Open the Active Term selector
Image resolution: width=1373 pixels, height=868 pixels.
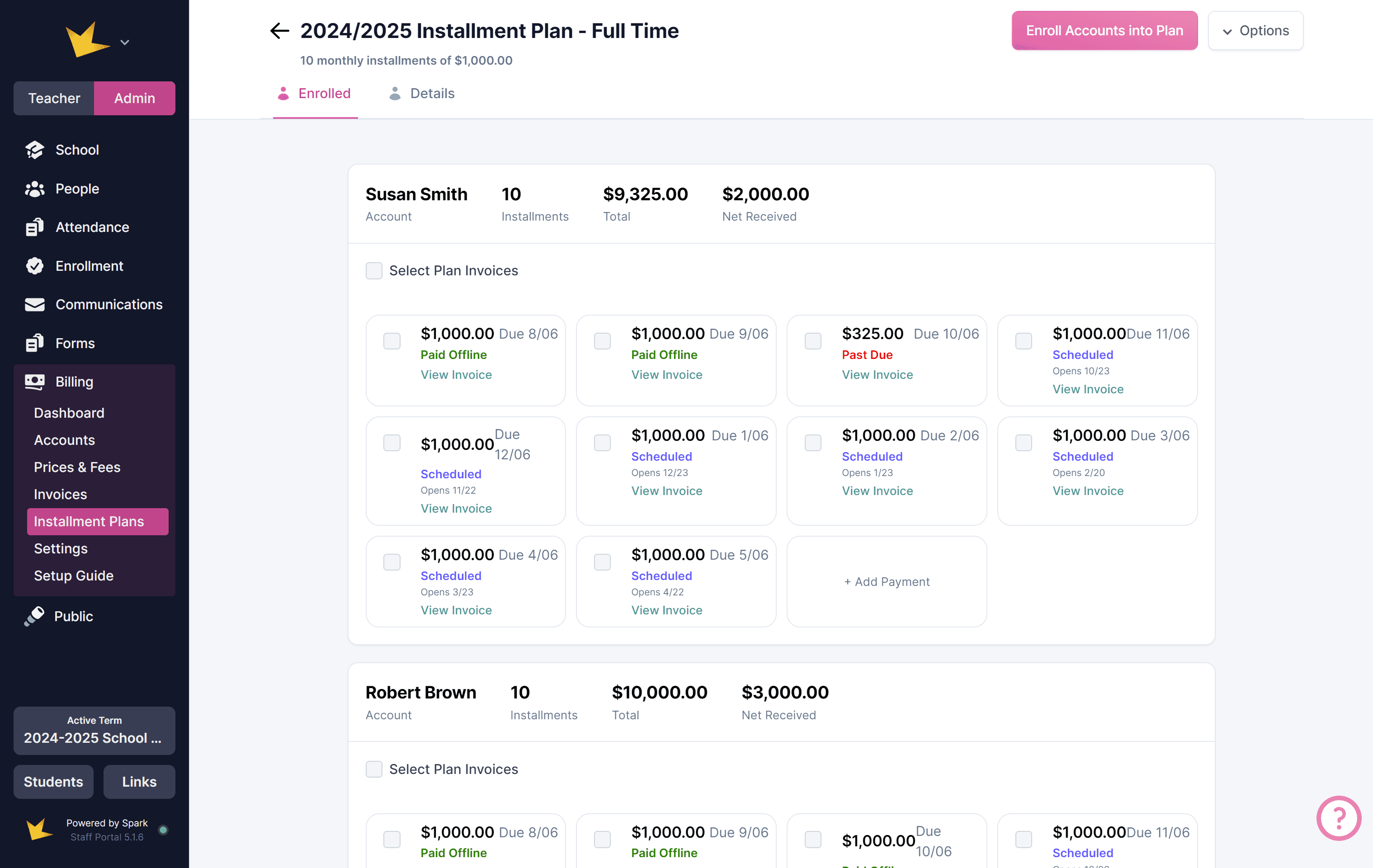94,731
